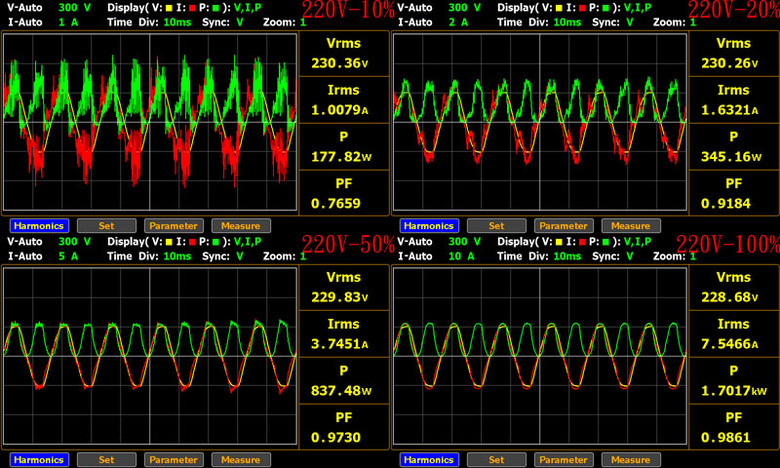
Task: Open Parameter in the 220V-100% panel
Action: pos(564,460)
